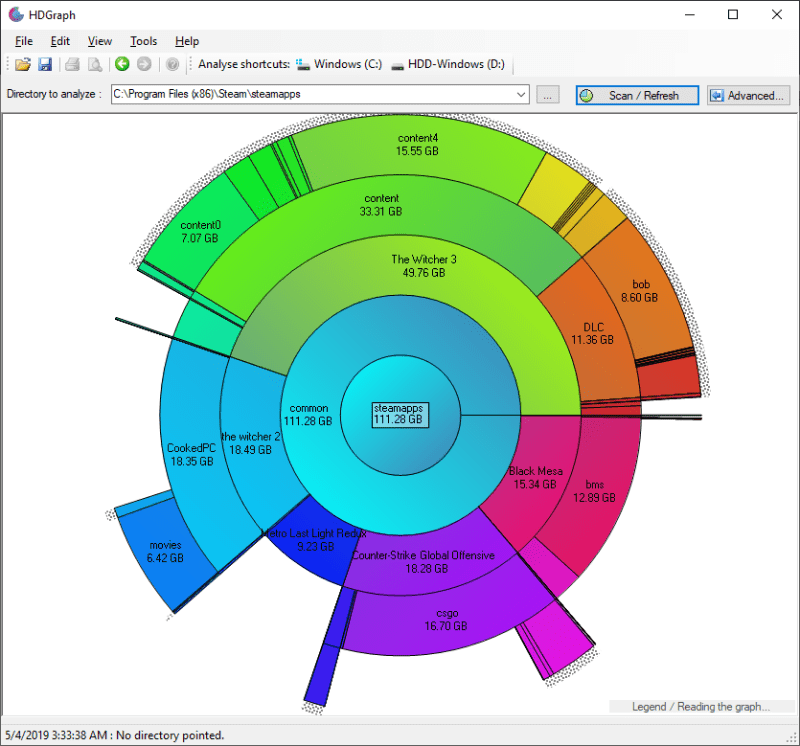Click the Print toolbar icon

click(x=69, y=64)
